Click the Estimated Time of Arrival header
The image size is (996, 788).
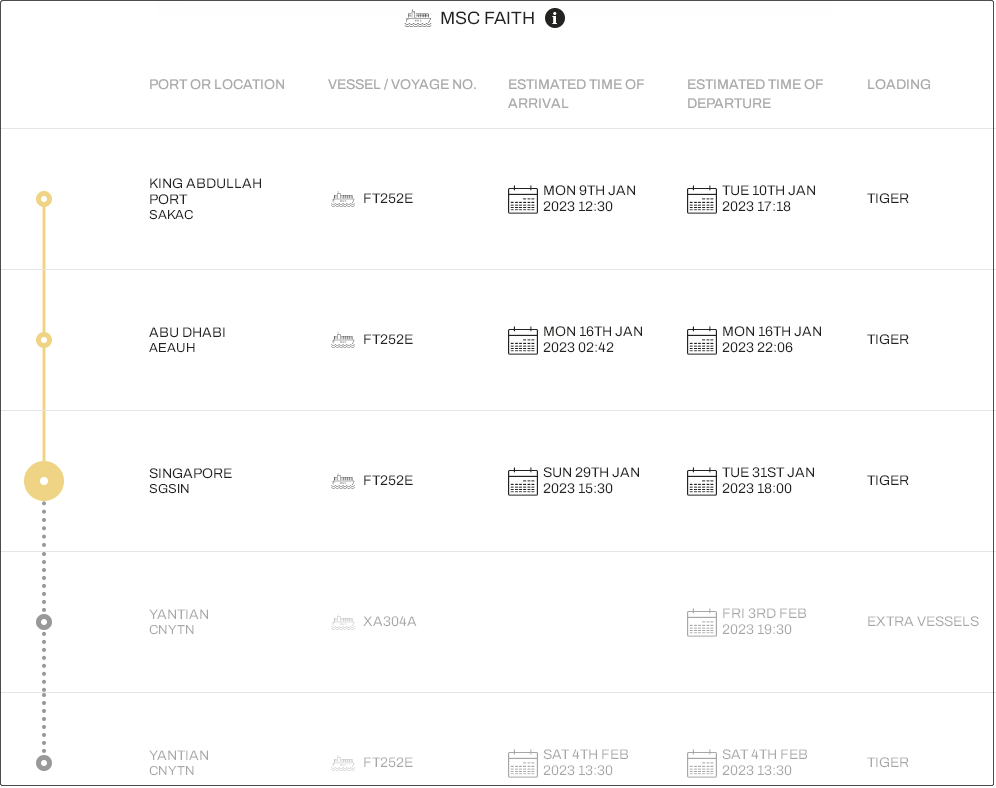[x=576, y=94]
